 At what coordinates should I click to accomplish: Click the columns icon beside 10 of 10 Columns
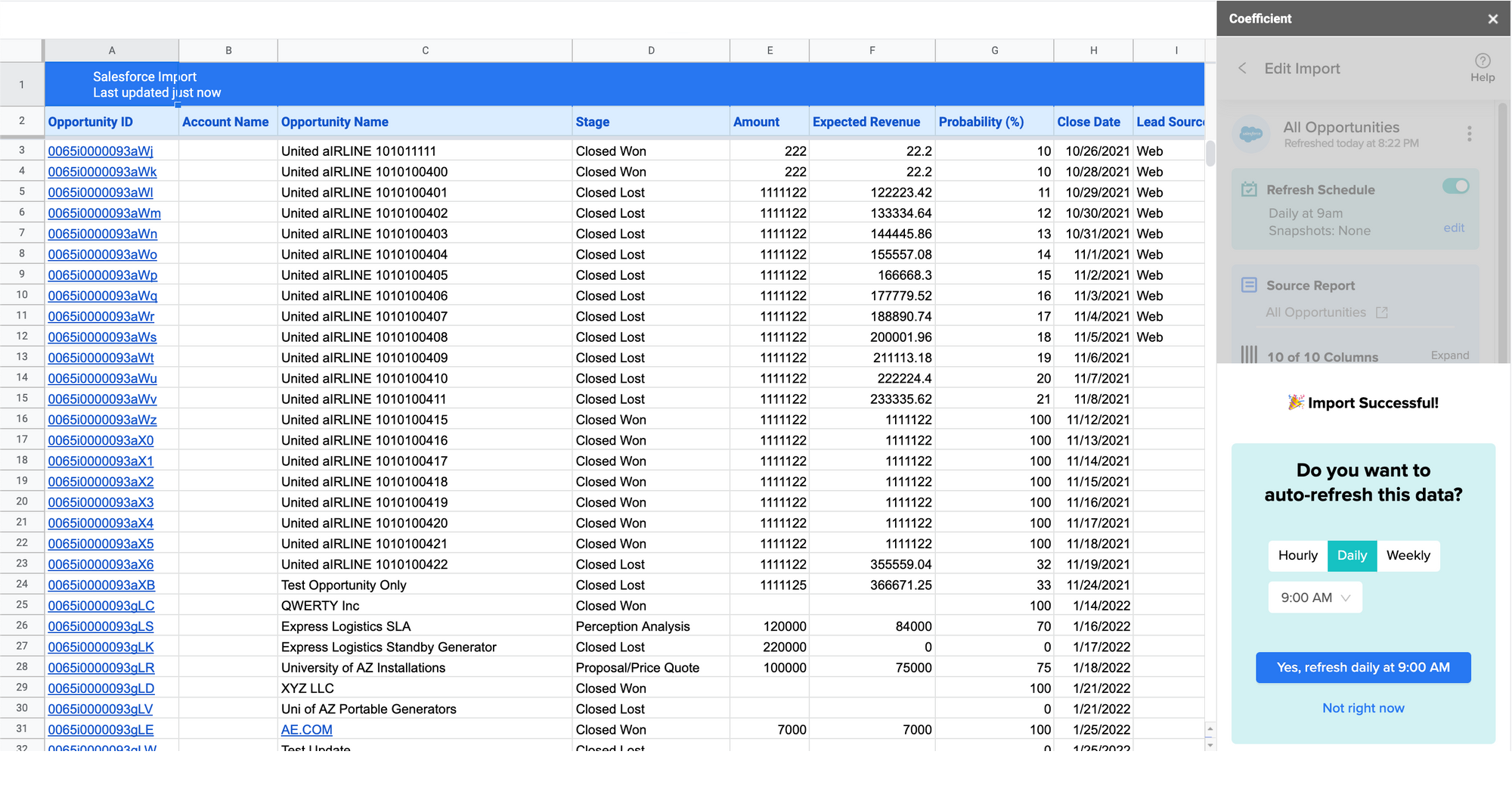[x=1248, y=355]
